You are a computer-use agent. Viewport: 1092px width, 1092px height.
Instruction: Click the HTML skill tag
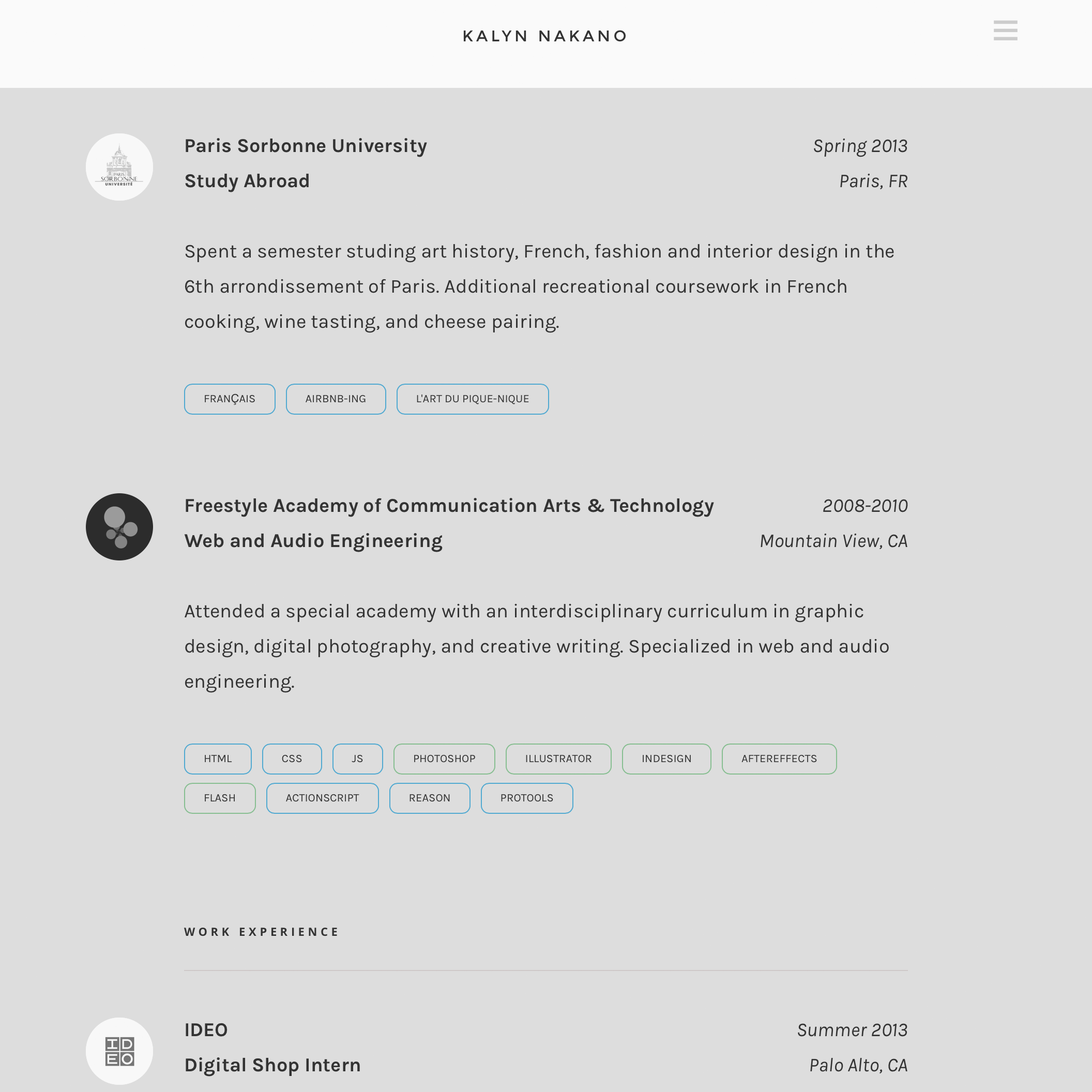coord(218,759)
